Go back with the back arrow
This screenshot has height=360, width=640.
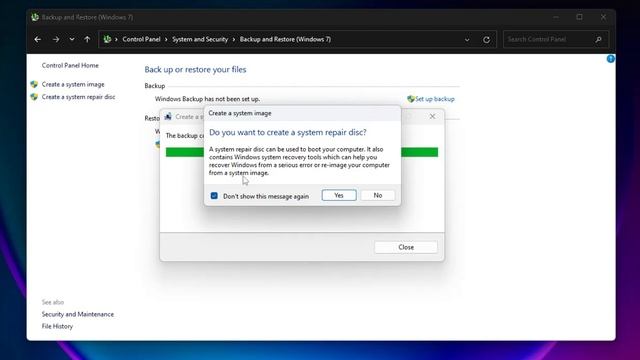tap(38, 40)
